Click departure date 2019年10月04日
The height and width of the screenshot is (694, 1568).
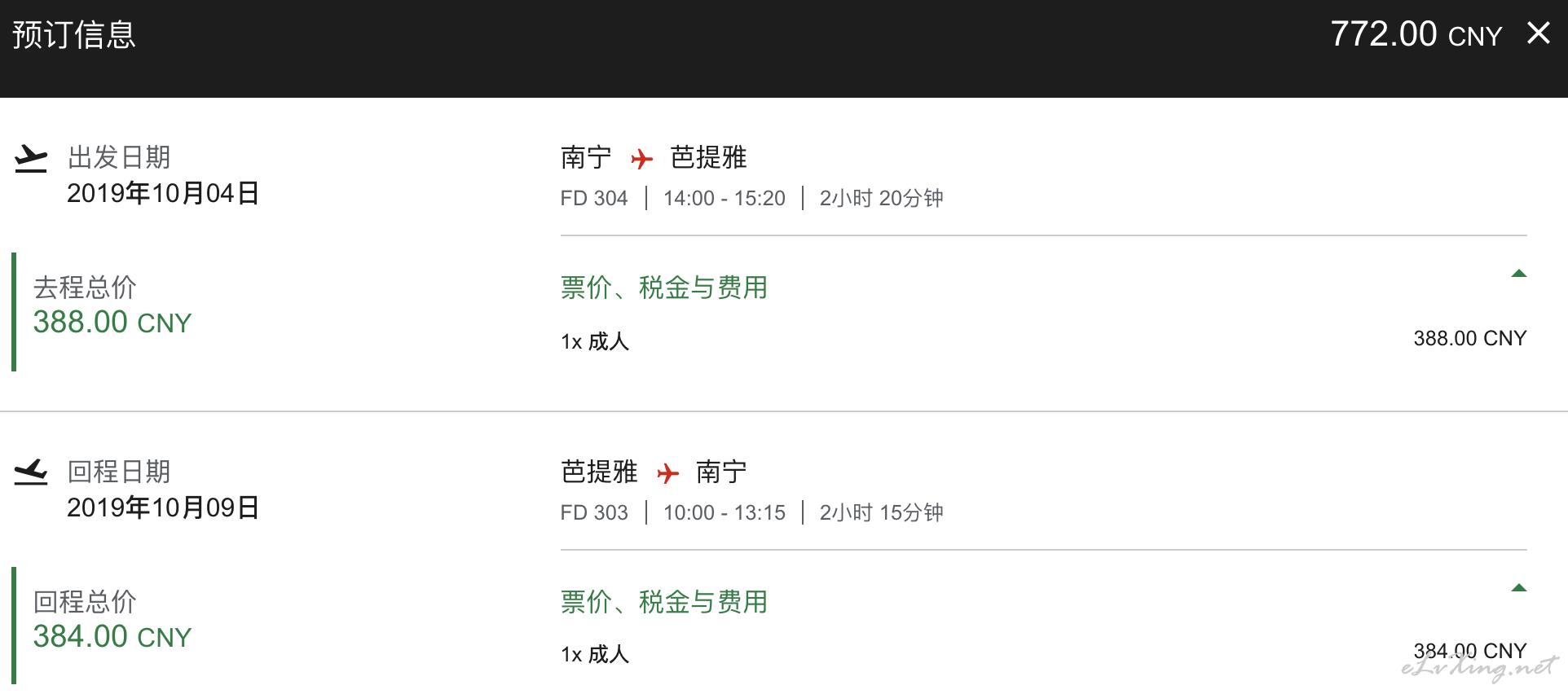point(163,194)
